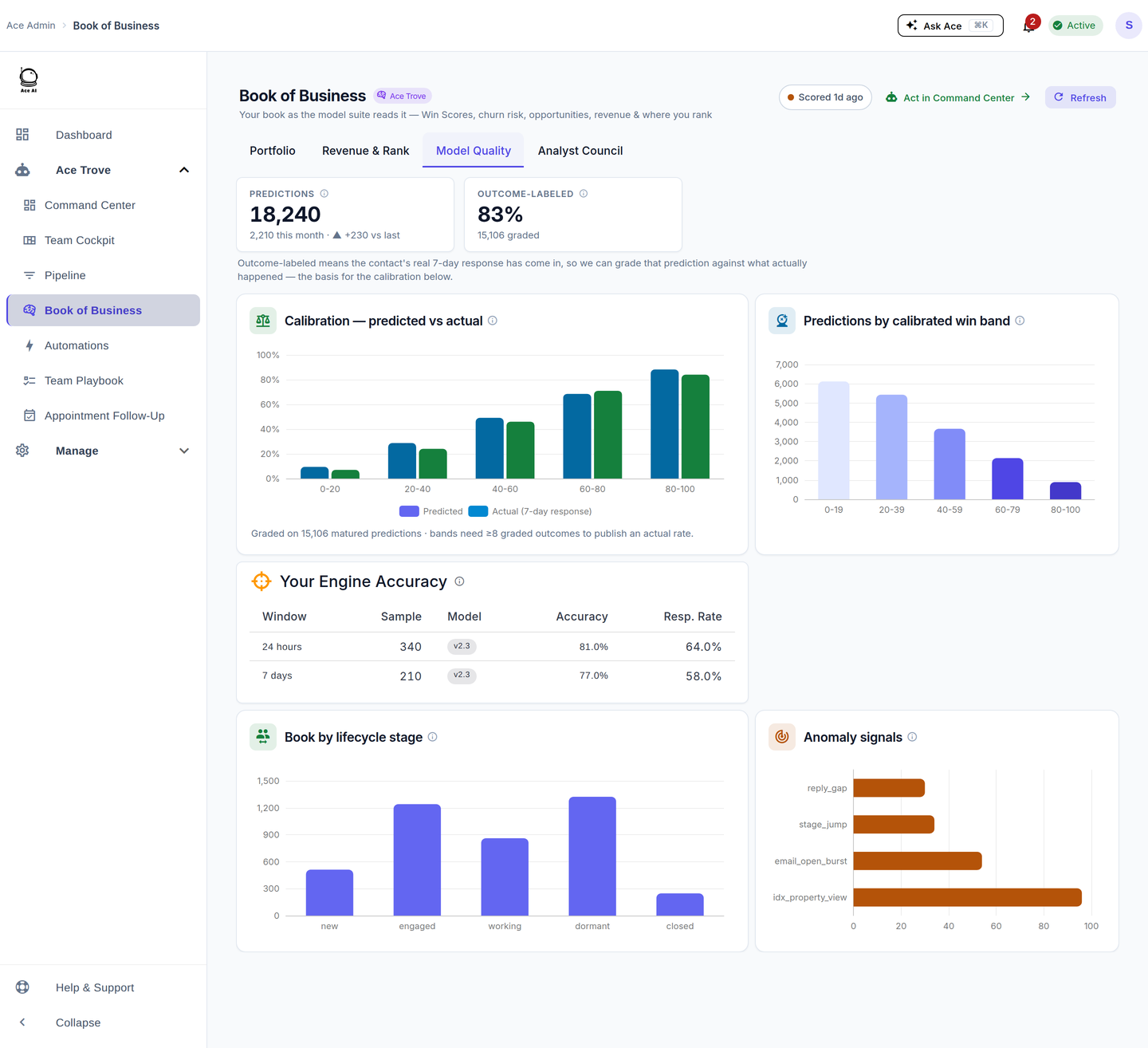This screenshot has height=1048, width=1148.
Task: Click the closed lifecycle stage bar
Action: coord(680,904)
